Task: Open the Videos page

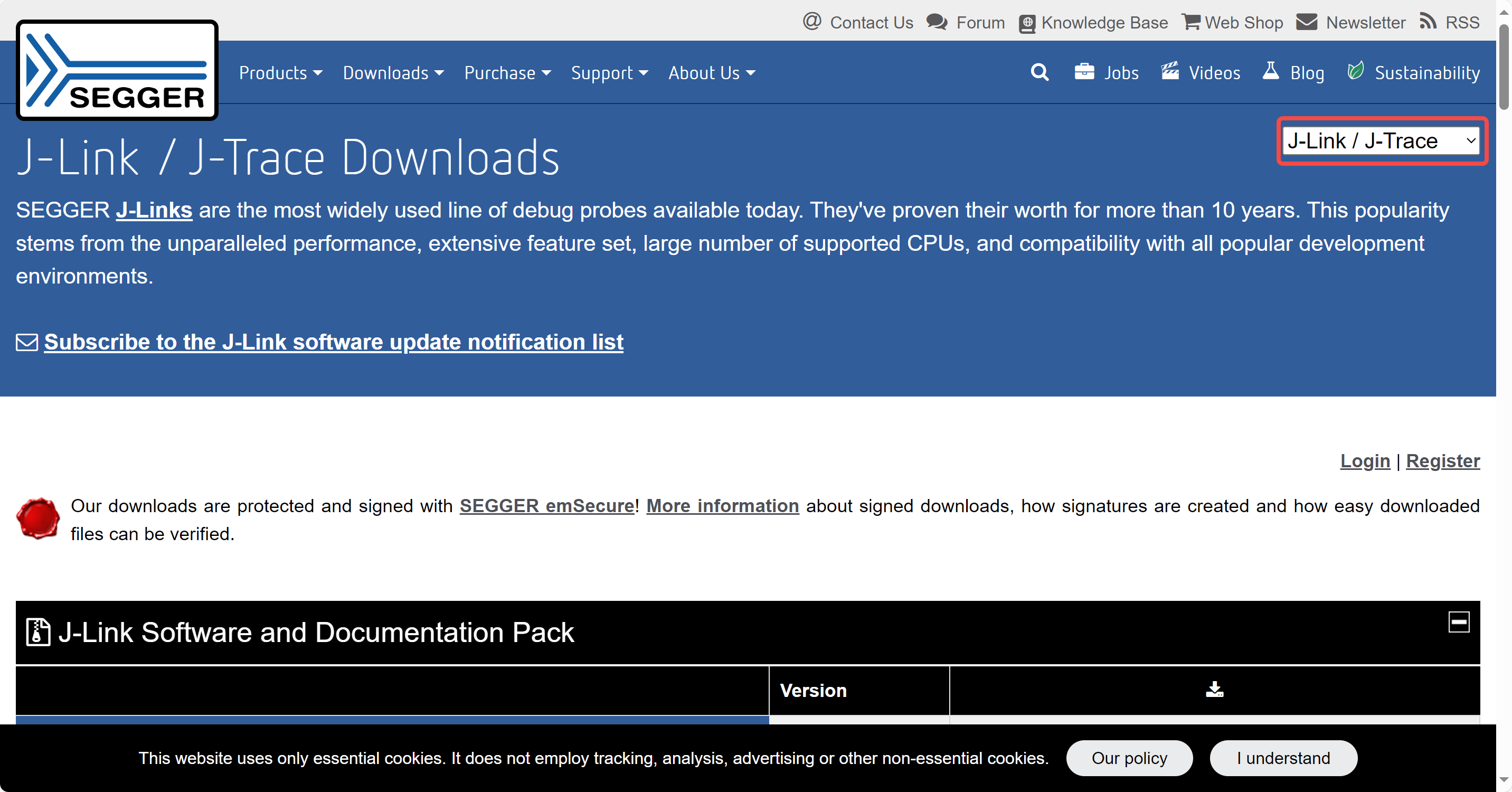Action: pyautogui.click(x=1214, y=73)
